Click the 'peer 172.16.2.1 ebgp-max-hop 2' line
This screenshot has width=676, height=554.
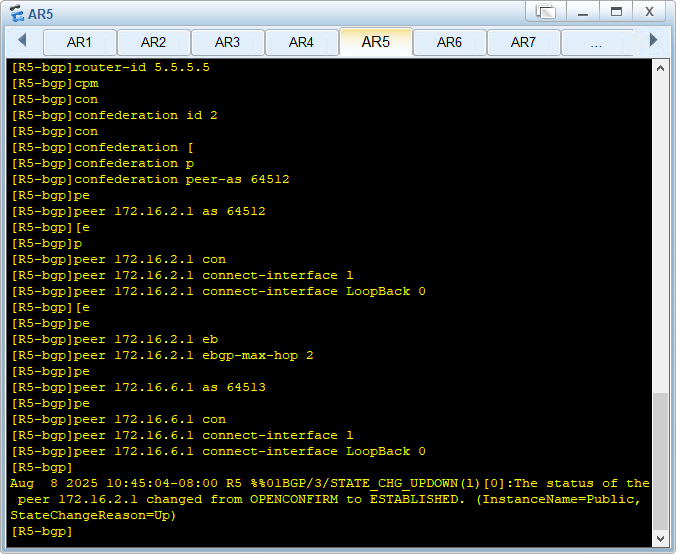tap(163, 355)
